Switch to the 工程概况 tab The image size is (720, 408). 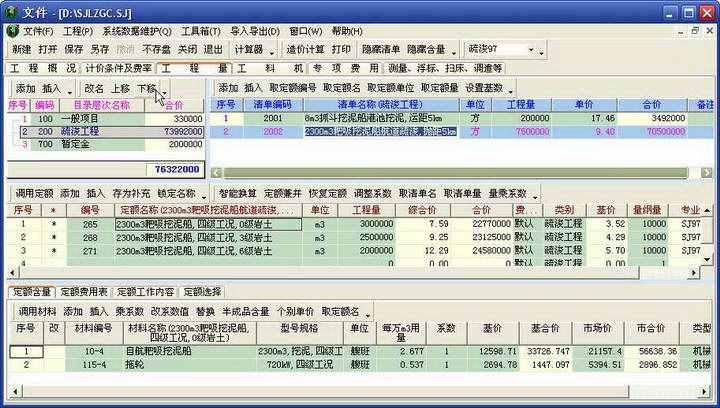click(42, 68)
